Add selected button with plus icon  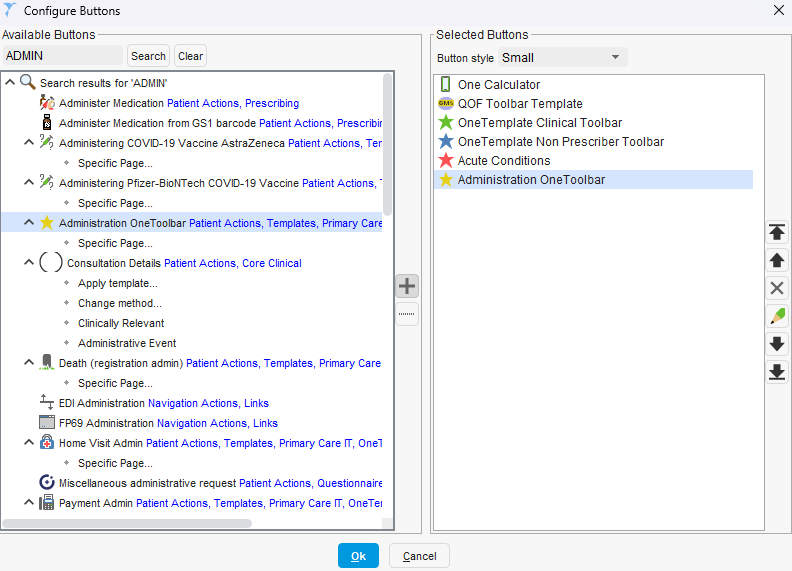pos(407,286)
